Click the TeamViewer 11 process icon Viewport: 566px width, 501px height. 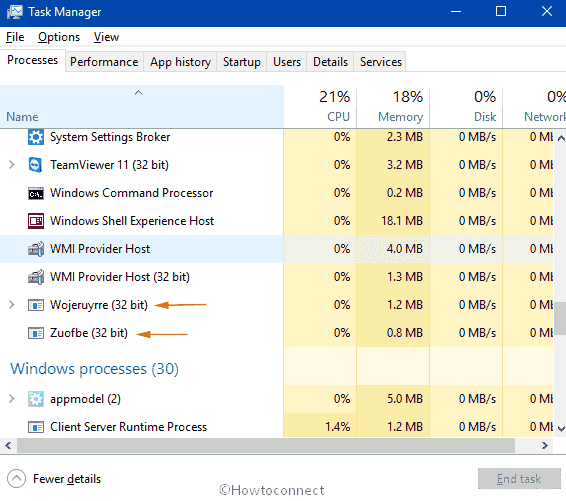36,165
